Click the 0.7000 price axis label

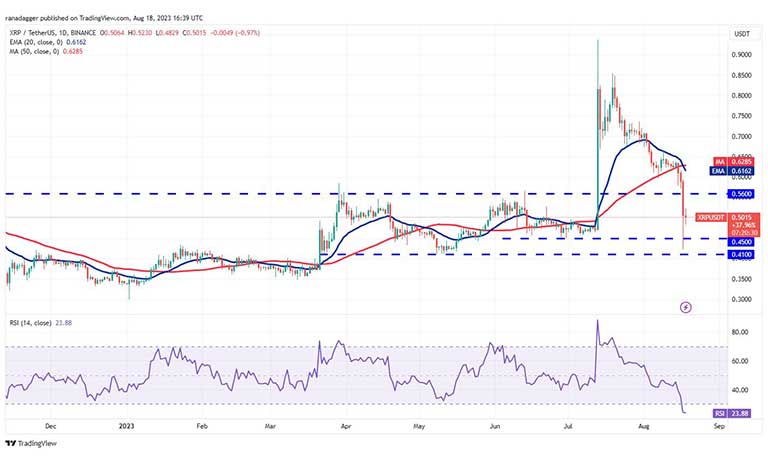(742, 136)
